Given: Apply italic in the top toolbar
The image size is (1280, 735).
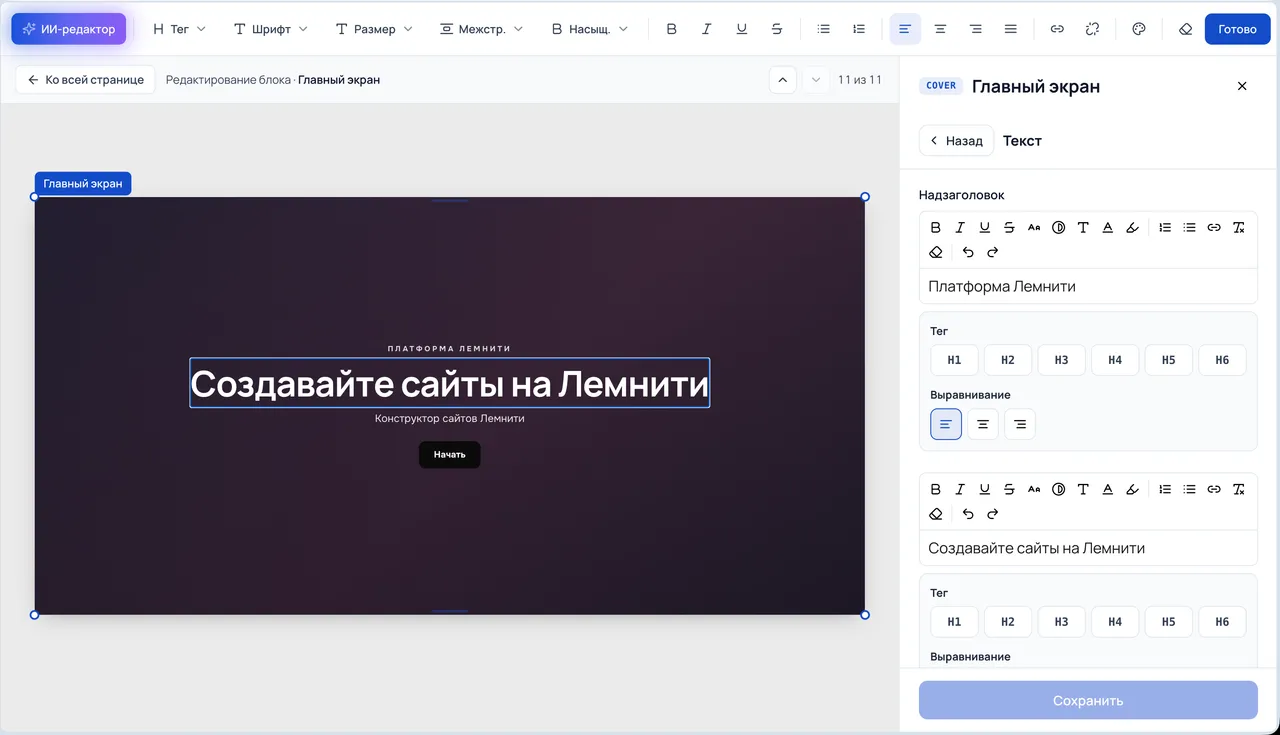Looking at the screenshot, I should [707, 29].
